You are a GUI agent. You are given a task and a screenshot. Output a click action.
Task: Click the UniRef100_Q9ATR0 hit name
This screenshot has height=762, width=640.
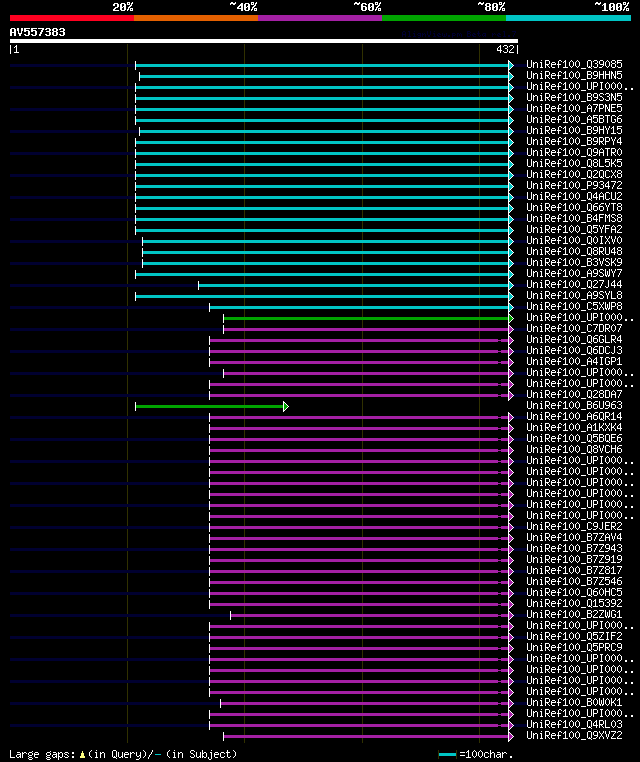(574, 152)
